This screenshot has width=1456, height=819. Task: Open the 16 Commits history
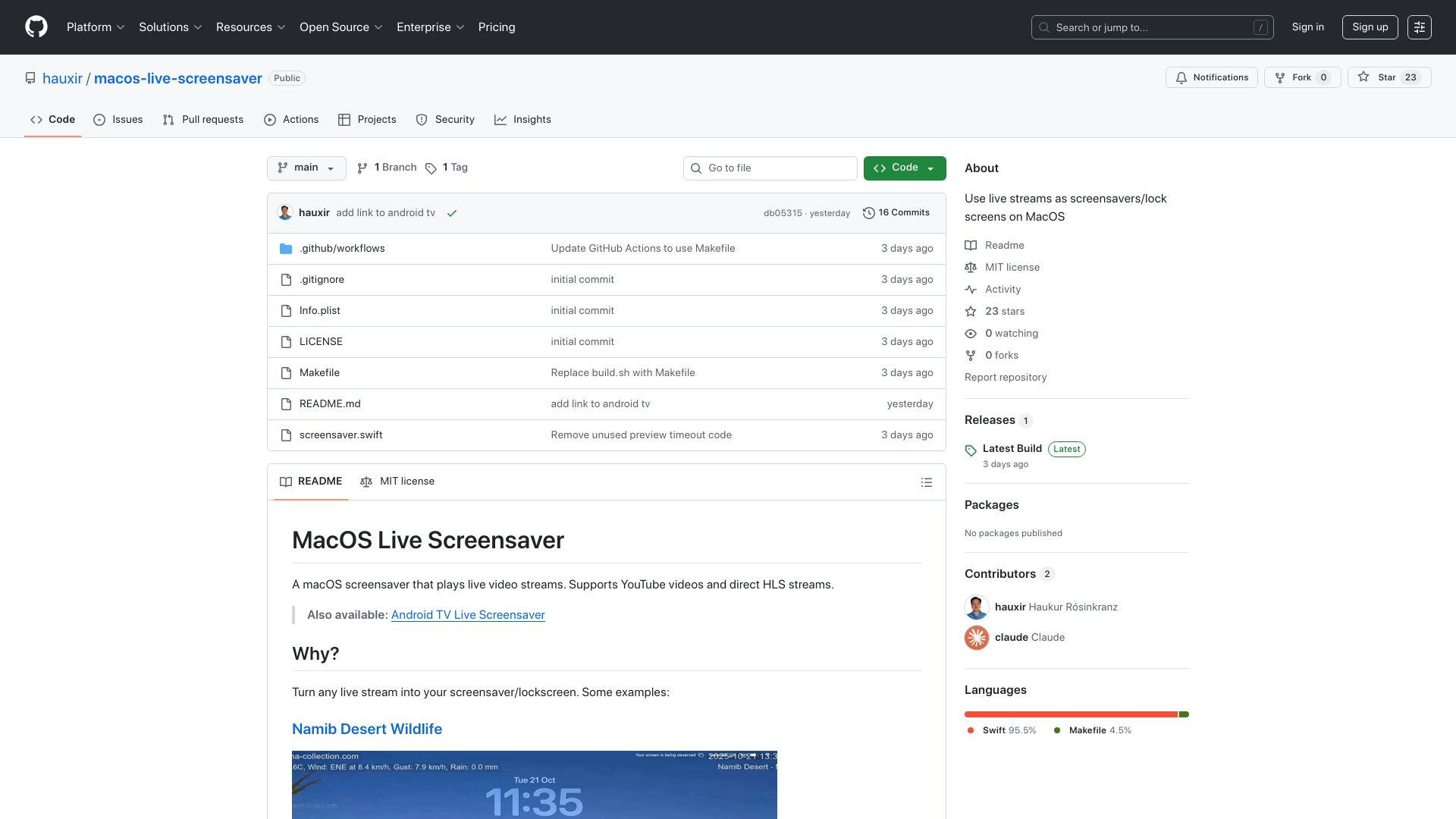[896, 213]
